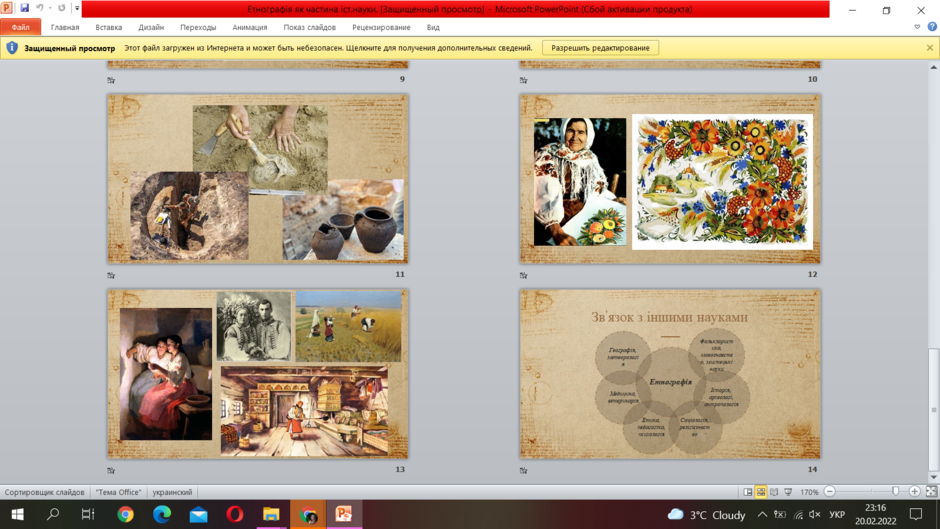Toggle Slide Sorter view button in status bar

[x=761, y=492]
